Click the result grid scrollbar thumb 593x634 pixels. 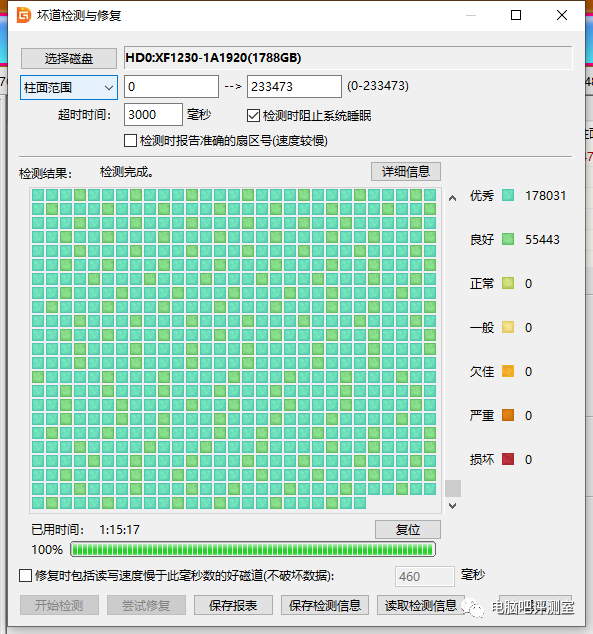(x=453, y=488)
